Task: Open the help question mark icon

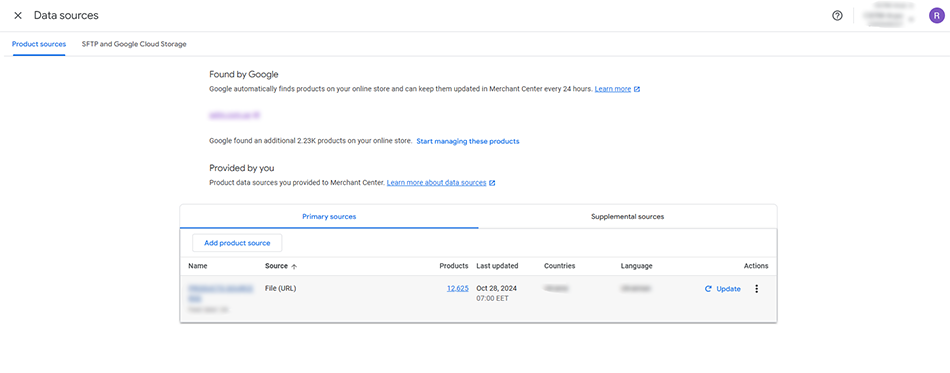Action: coord(837,16)
